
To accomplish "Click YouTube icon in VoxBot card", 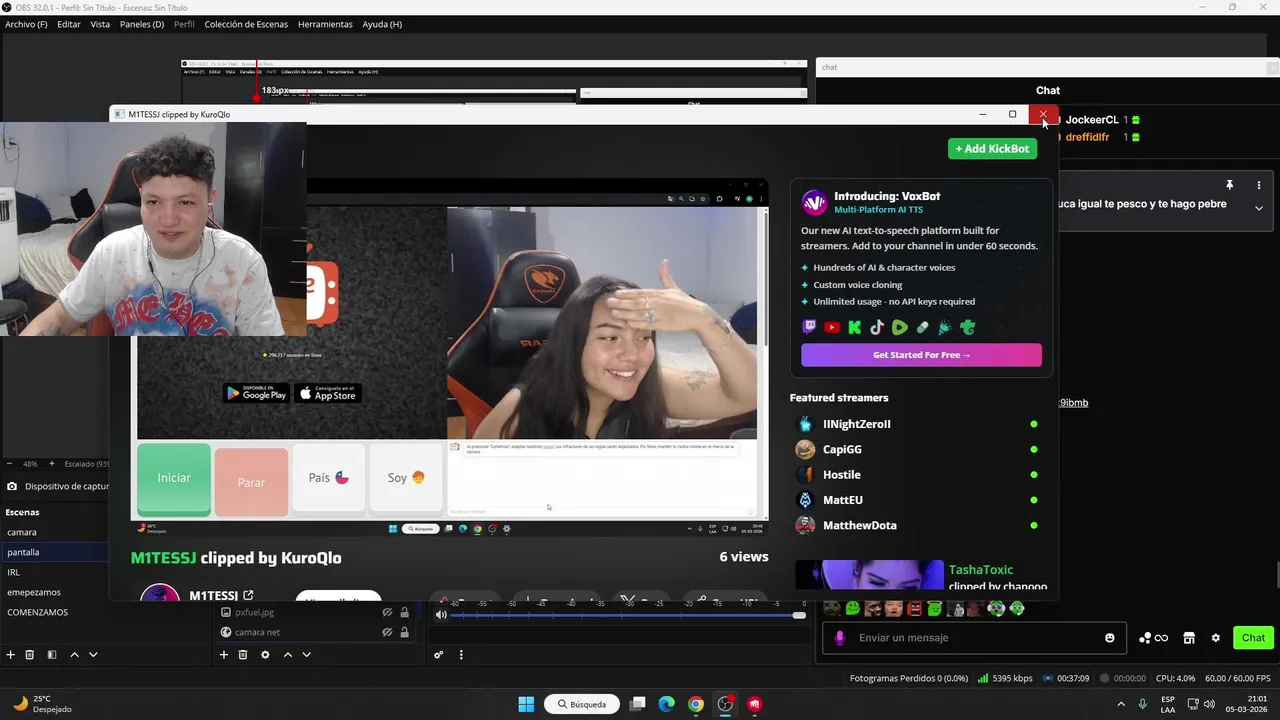I will [832, 327].
